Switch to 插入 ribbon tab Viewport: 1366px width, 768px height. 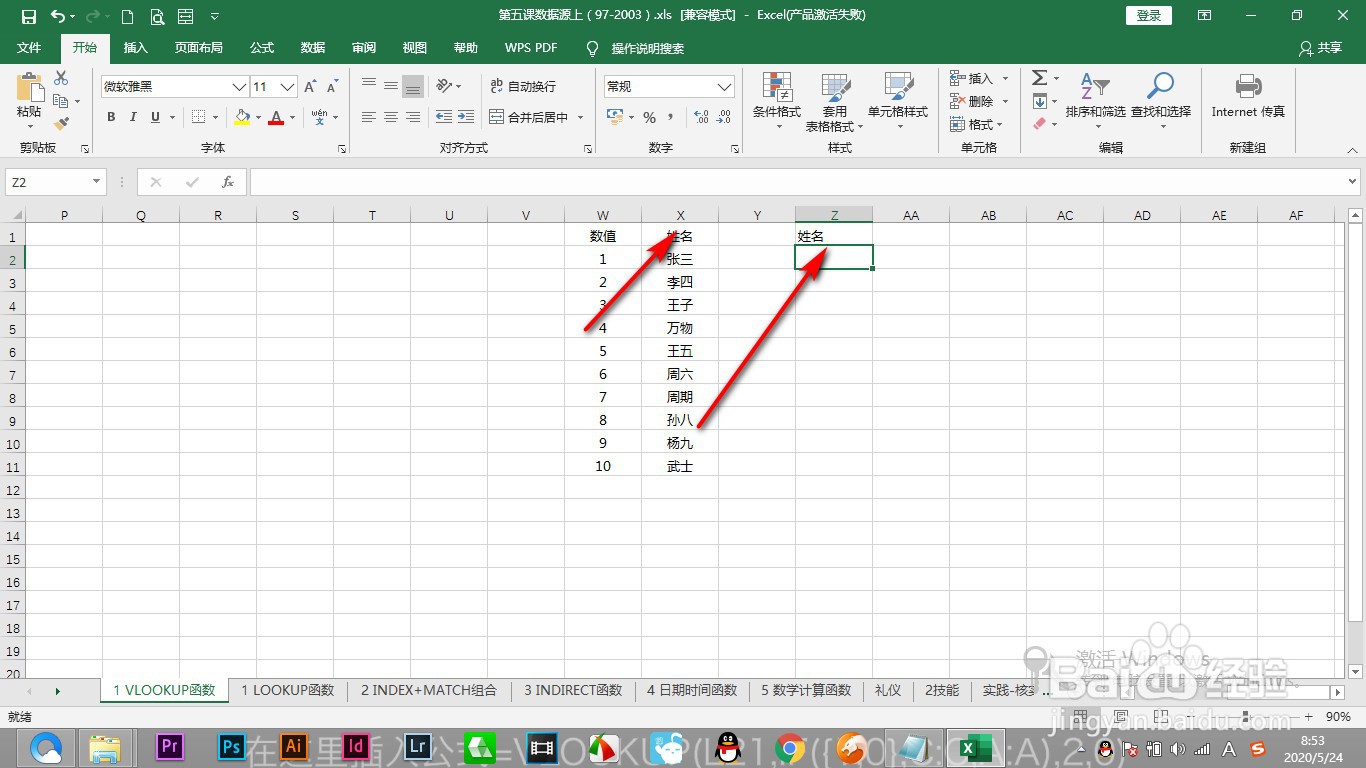click(x=136, y=48)
